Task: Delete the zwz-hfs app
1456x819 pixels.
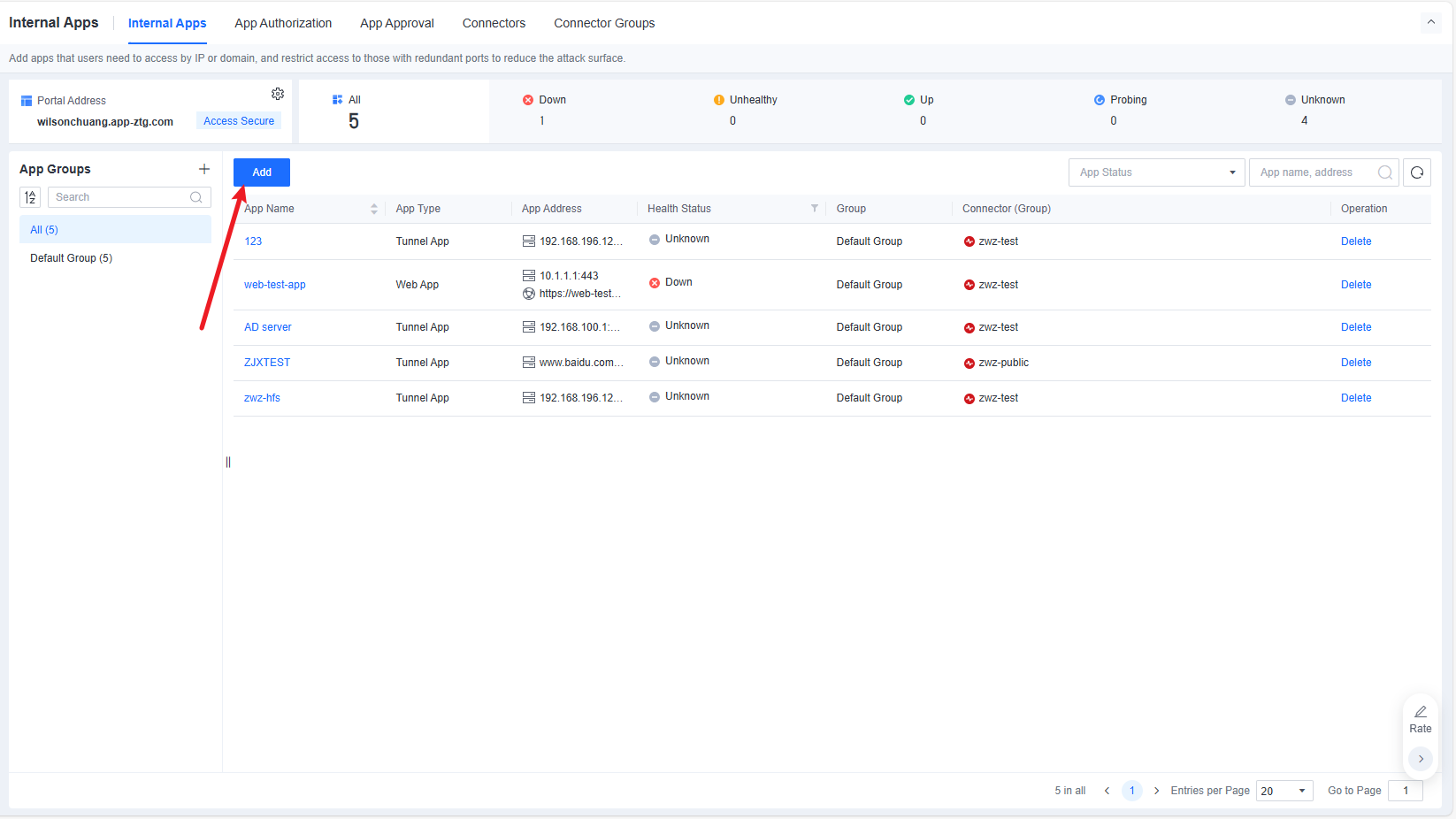Action: pyautogui.click(x=1356, y=398)
